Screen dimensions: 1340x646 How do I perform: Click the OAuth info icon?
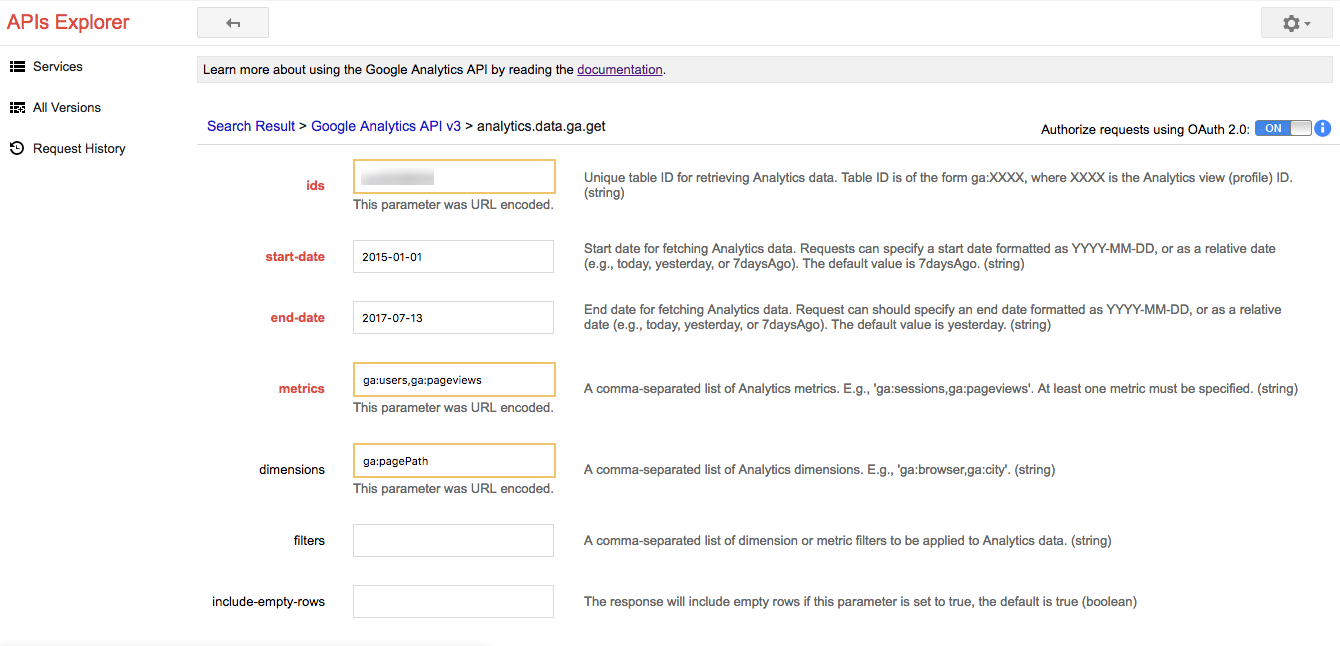(1322, 128)
